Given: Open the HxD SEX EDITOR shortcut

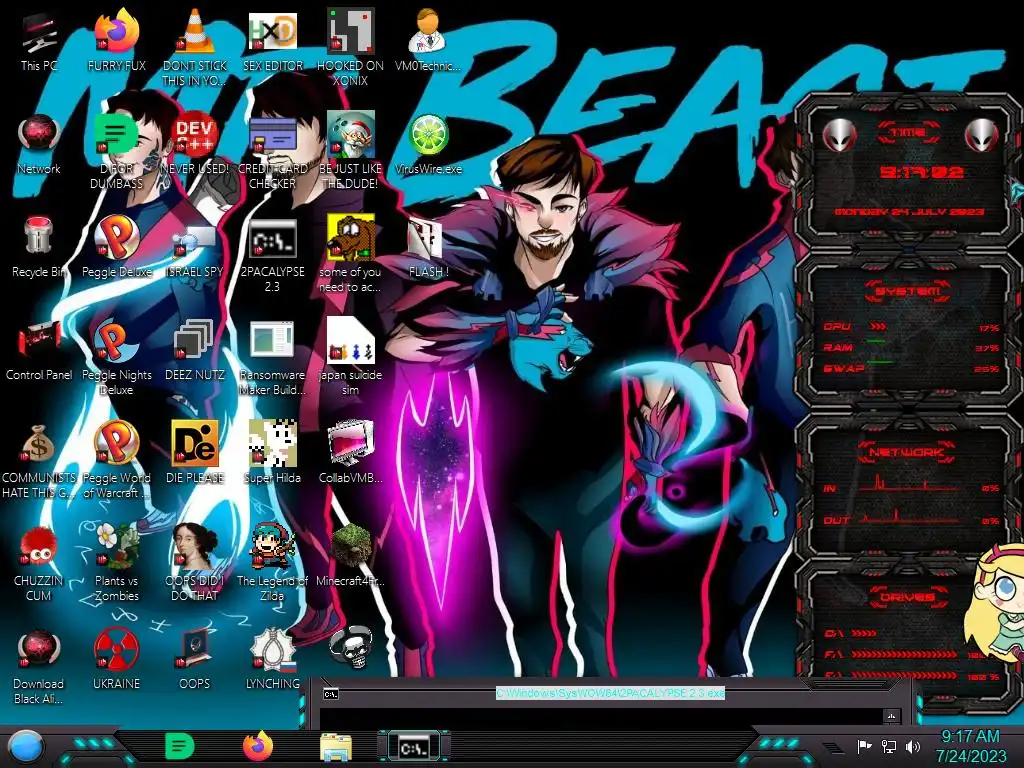Looking at the screenshot, I should tap(272, 42).
